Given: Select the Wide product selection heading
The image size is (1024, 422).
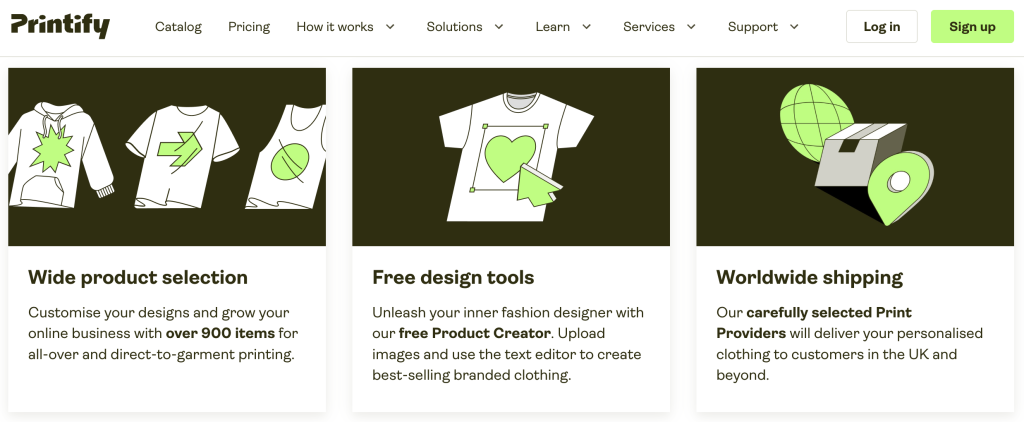Looking at the screenshot, I should coord(138,277).
